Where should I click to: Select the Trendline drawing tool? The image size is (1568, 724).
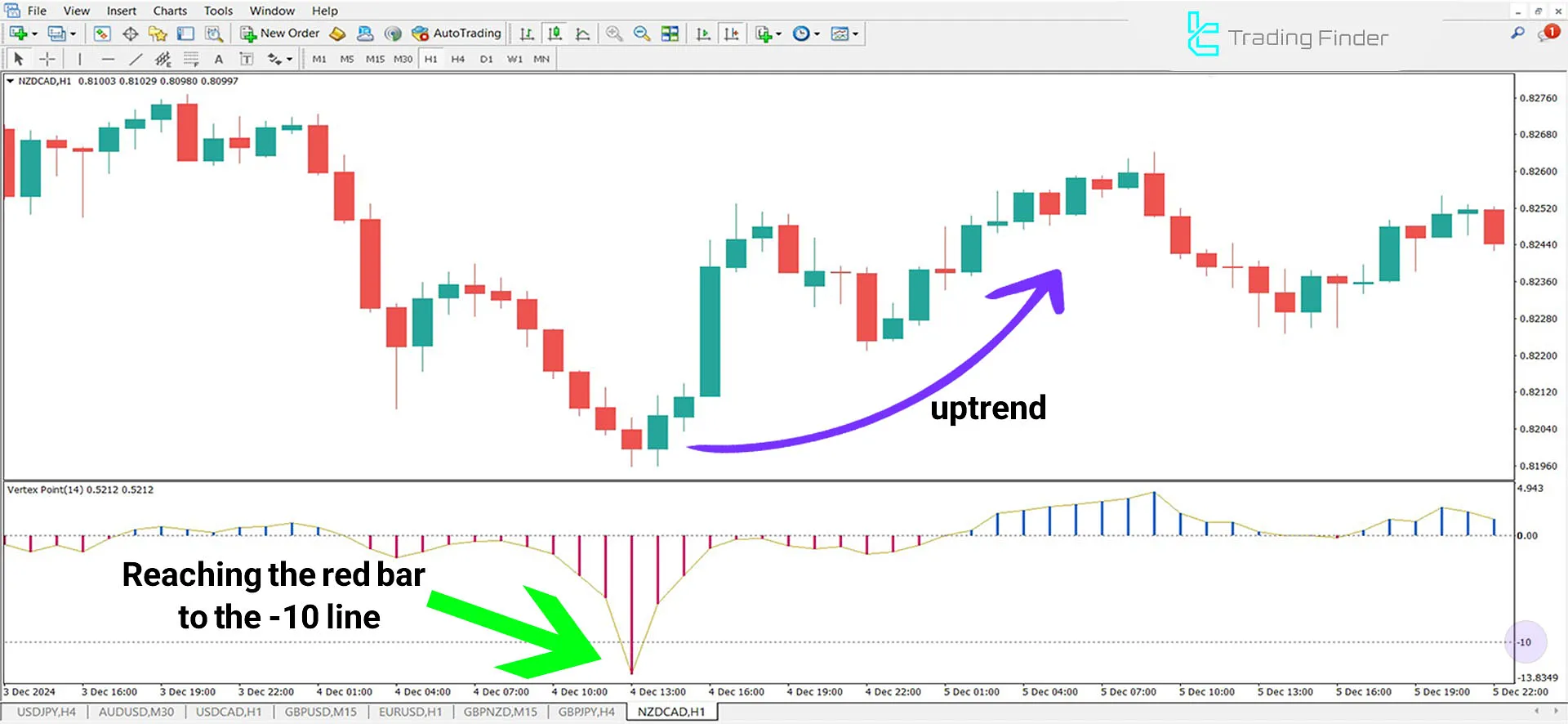(136, 59)
